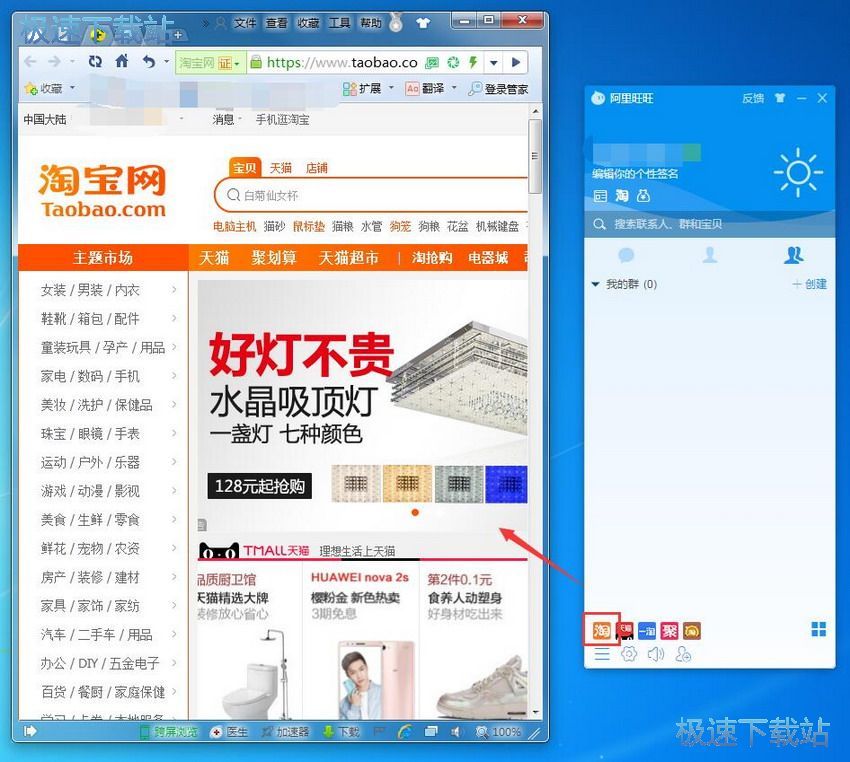Switch to the chat messages tab in AliWangwang
850x762 pixels.
tap(626, 255)
